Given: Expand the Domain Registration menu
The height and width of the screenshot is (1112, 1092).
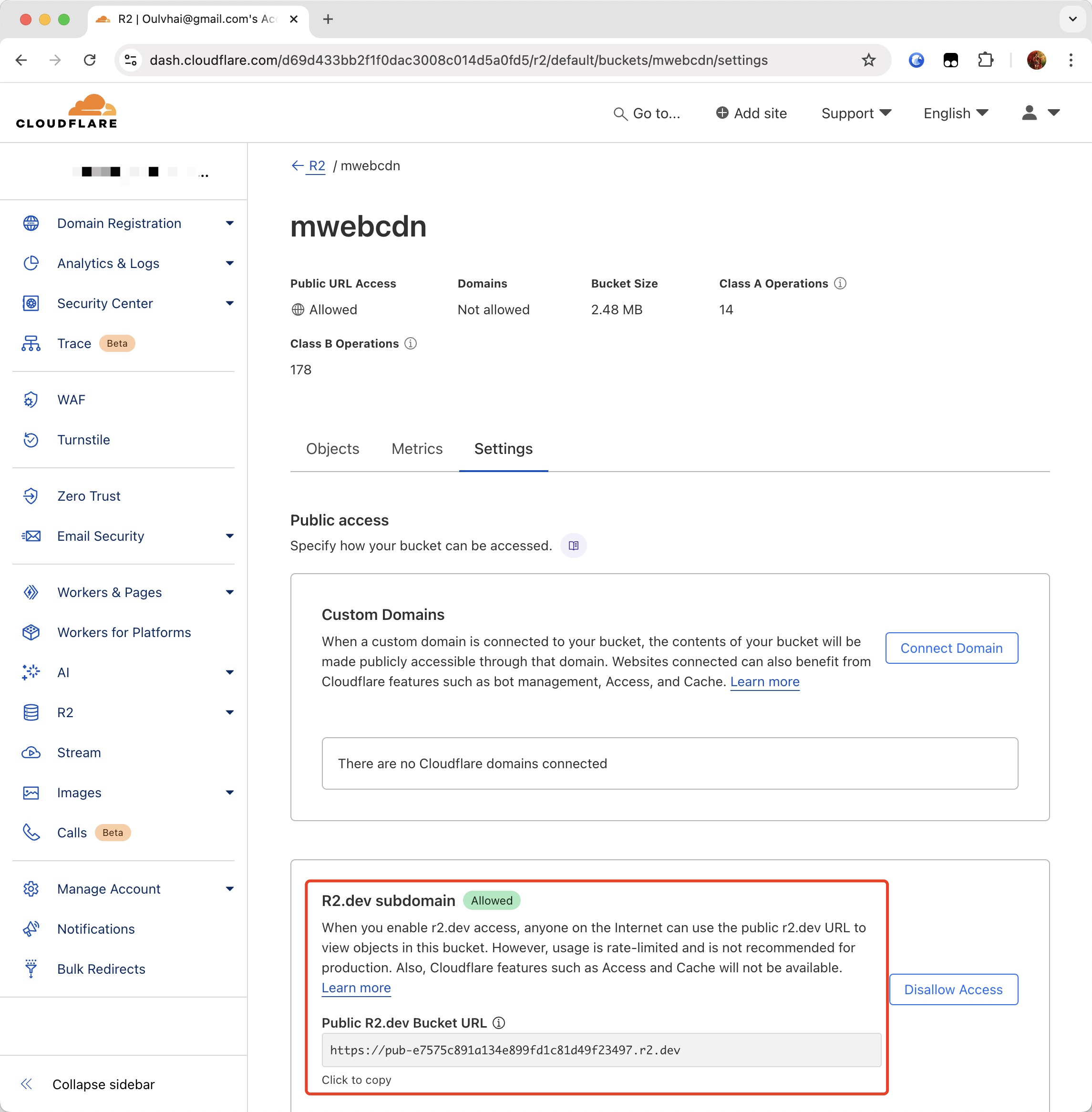Looking at the screenshot, I should (x=230, y=223).
